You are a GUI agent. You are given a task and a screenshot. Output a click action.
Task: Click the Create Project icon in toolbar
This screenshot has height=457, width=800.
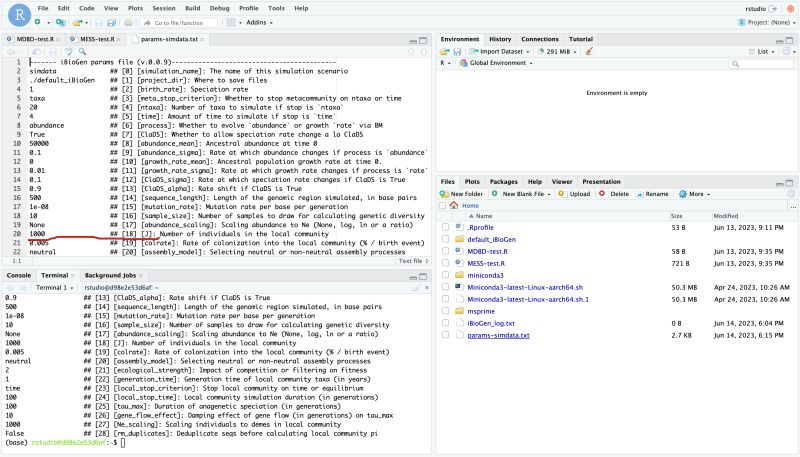(x=60, y=22)
